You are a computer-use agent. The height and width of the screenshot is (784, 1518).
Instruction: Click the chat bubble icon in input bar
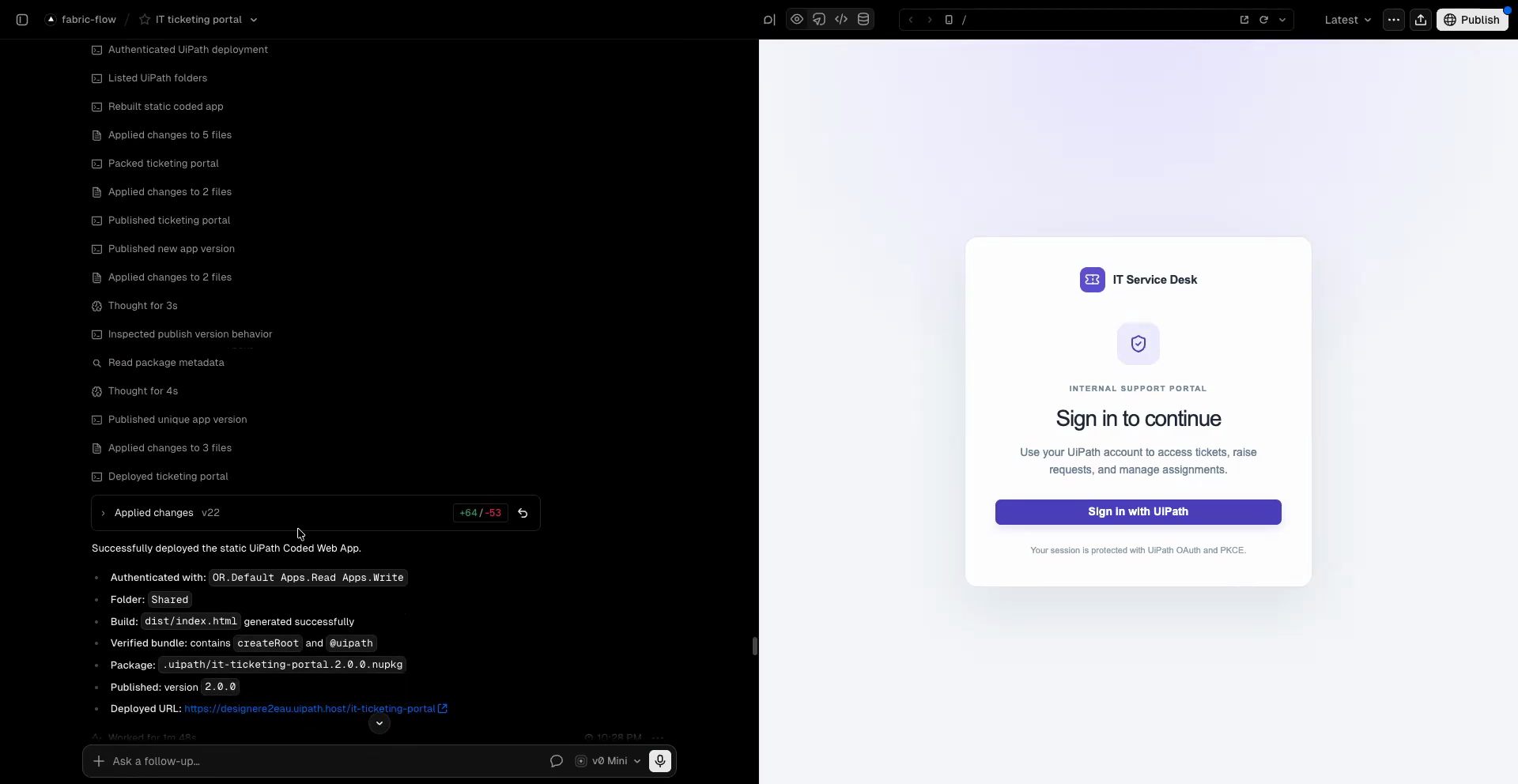click(x=557, y=761)
